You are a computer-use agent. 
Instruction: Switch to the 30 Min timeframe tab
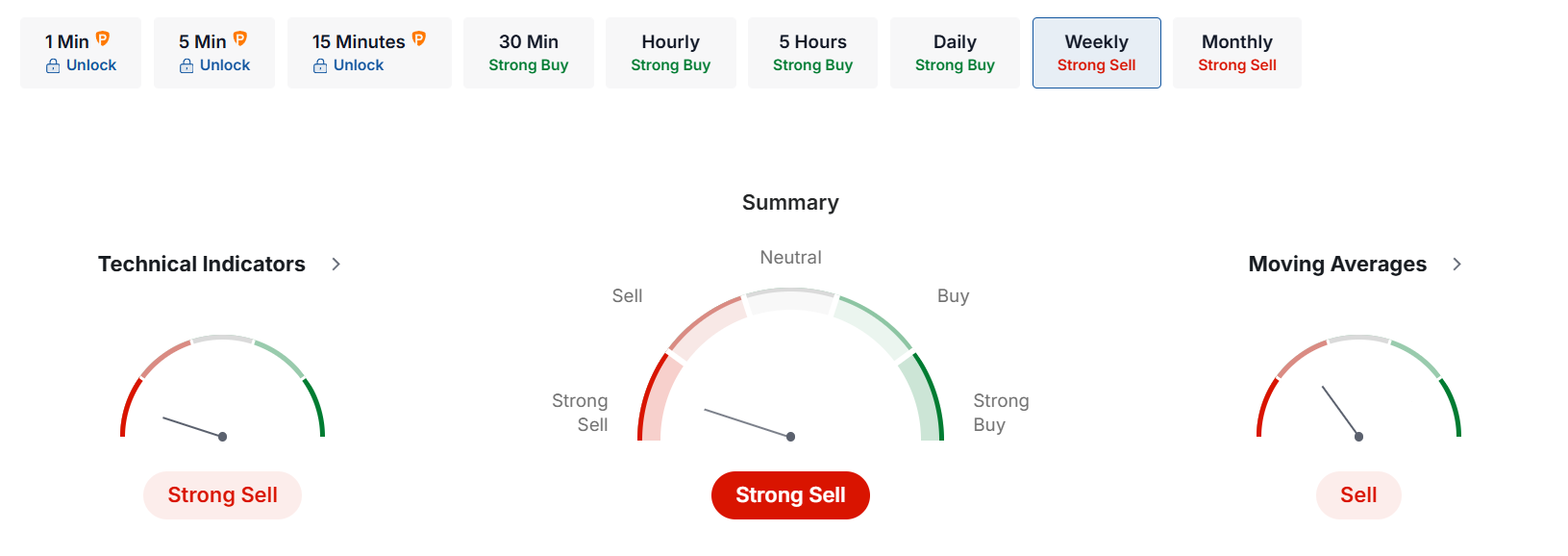point(528,53)
